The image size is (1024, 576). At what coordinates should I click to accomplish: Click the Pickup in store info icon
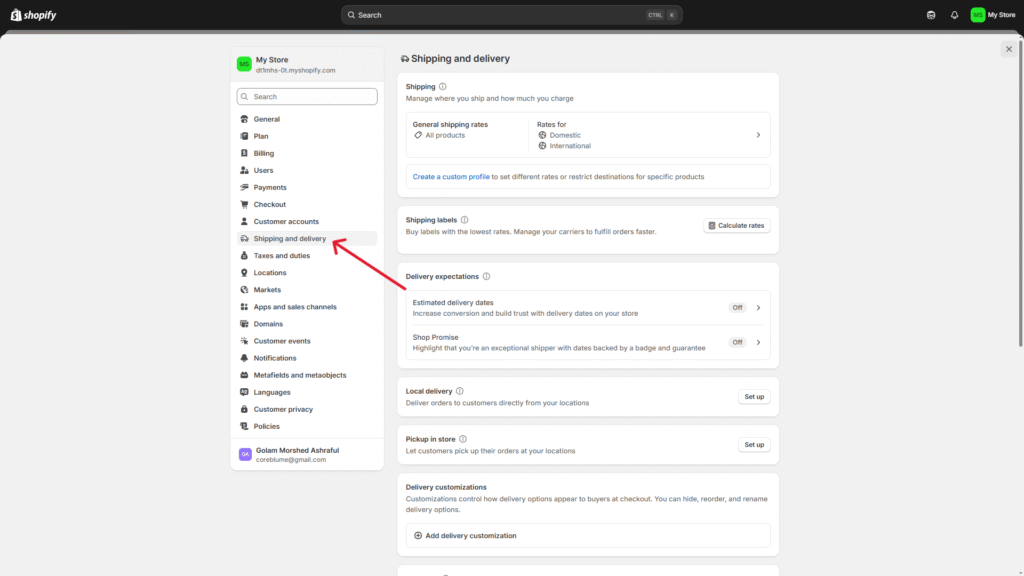point(463,439)
